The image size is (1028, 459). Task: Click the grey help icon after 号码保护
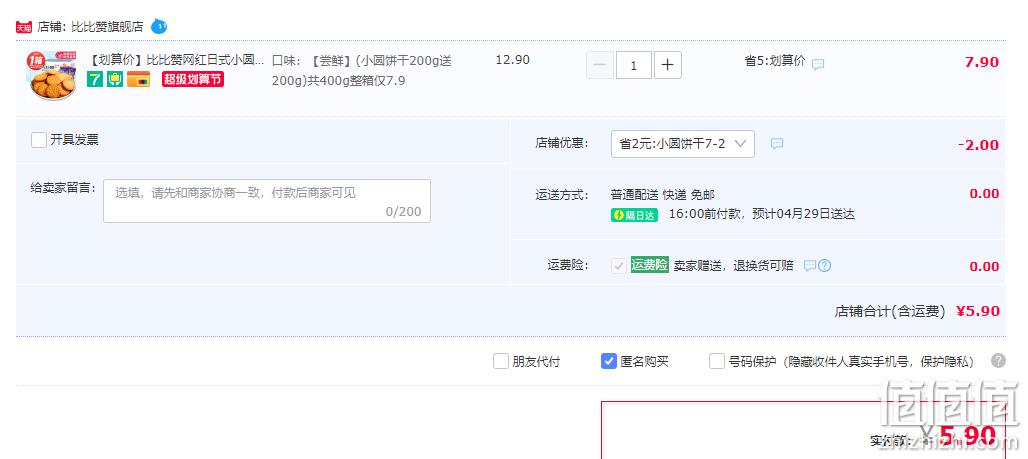point(998,361)
